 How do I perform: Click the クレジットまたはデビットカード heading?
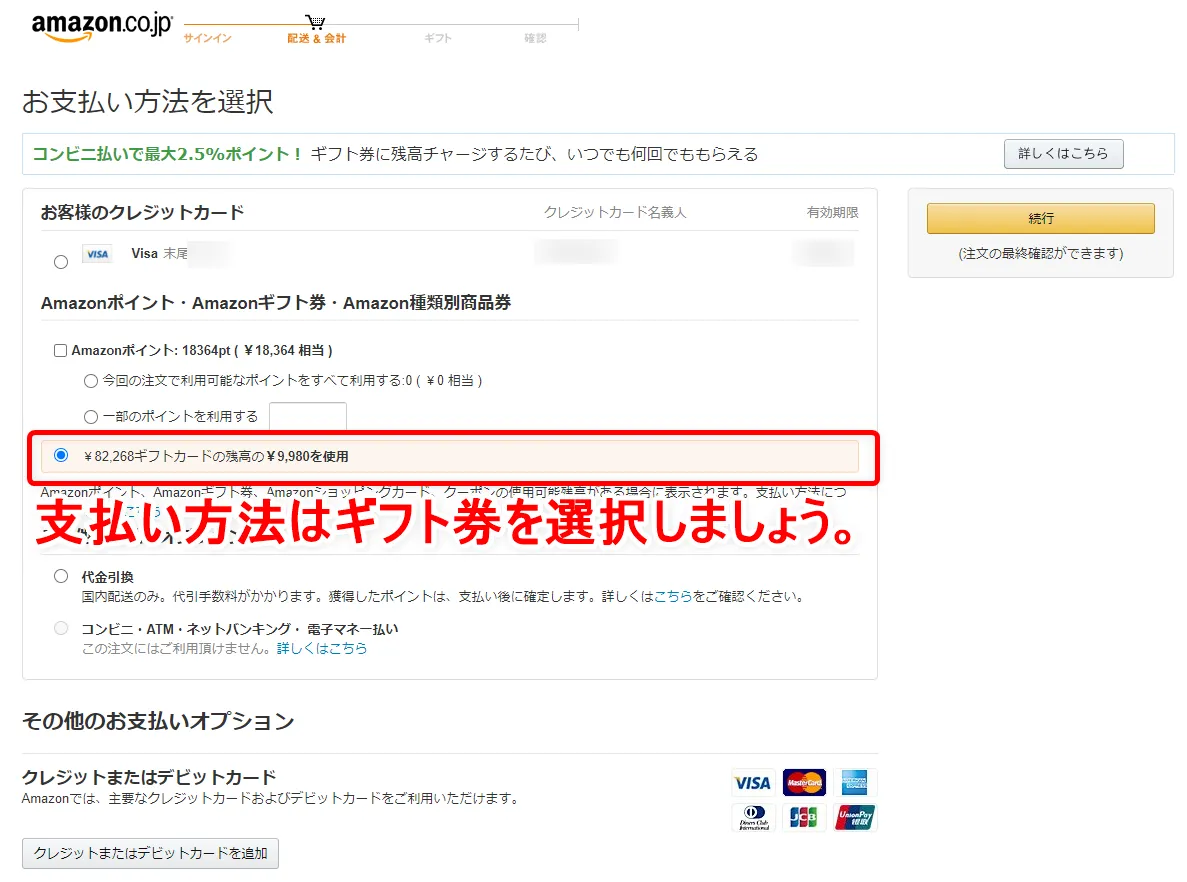tap(149, 778)
